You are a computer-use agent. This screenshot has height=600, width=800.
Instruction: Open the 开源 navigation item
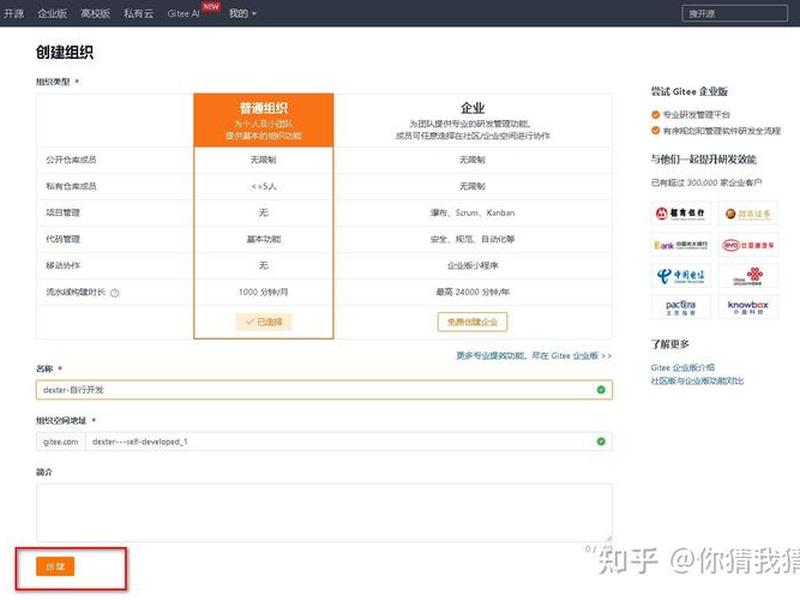point(14,13)
